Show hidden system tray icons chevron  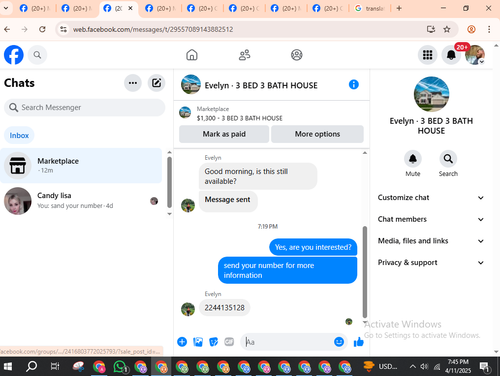(x=412, y=367)
